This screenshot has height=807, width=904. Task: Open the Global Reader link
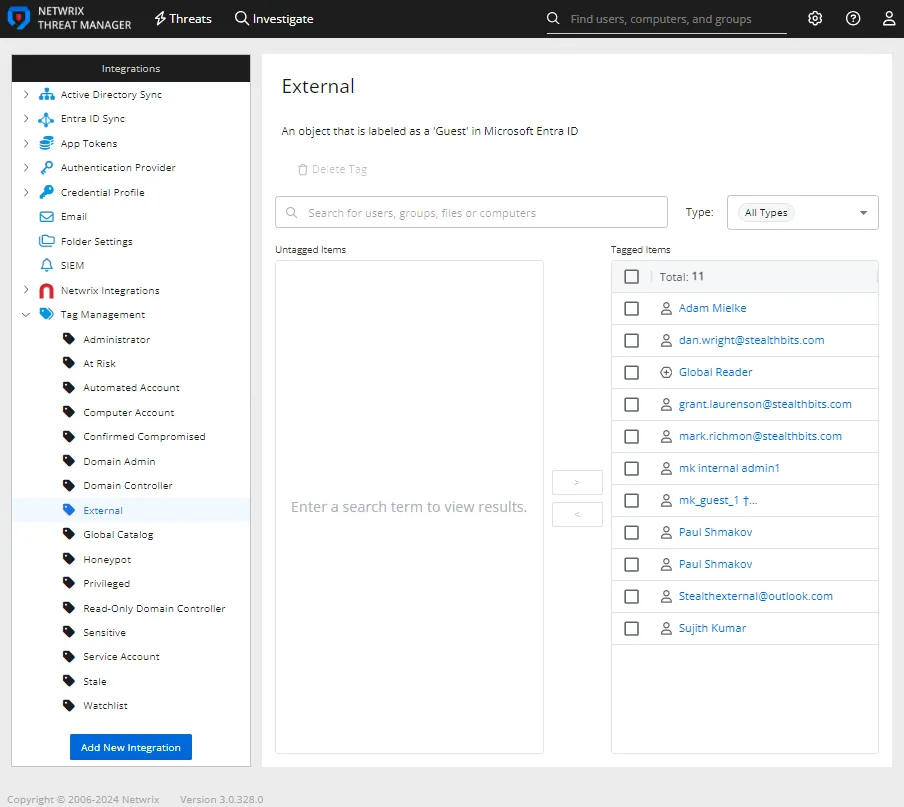pos(715,372)
